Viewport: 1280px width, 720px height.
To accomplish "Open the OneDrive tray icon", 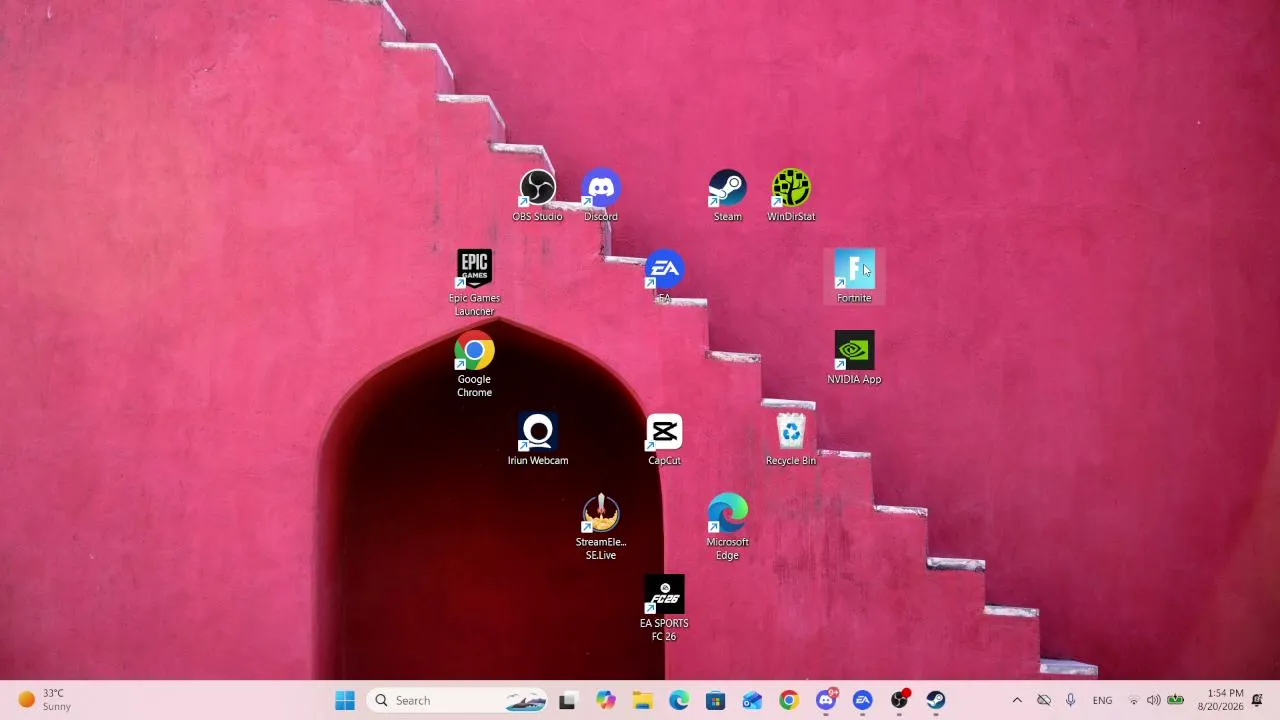I will [1044, 701].
